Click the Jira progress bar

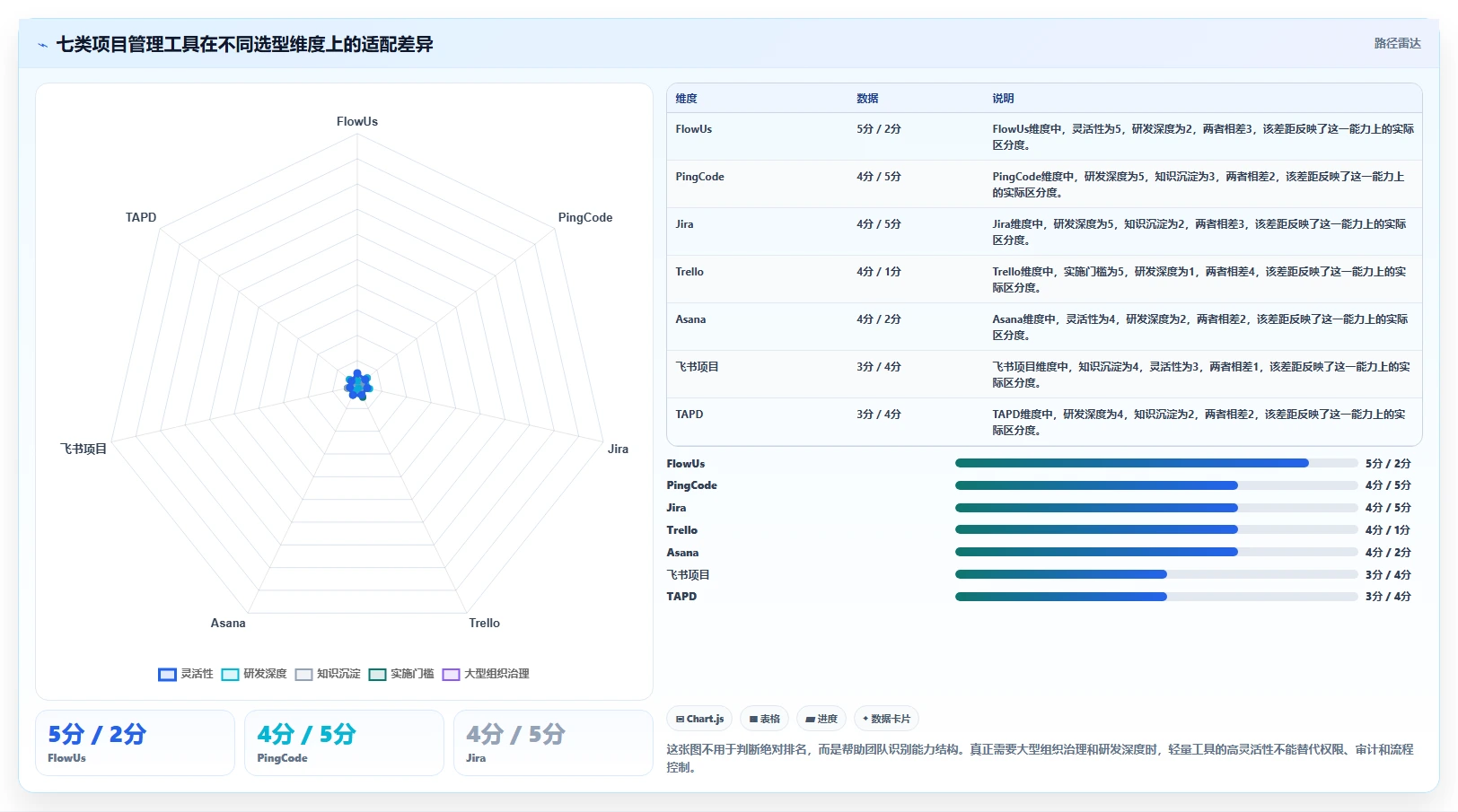coord(1156,508)
